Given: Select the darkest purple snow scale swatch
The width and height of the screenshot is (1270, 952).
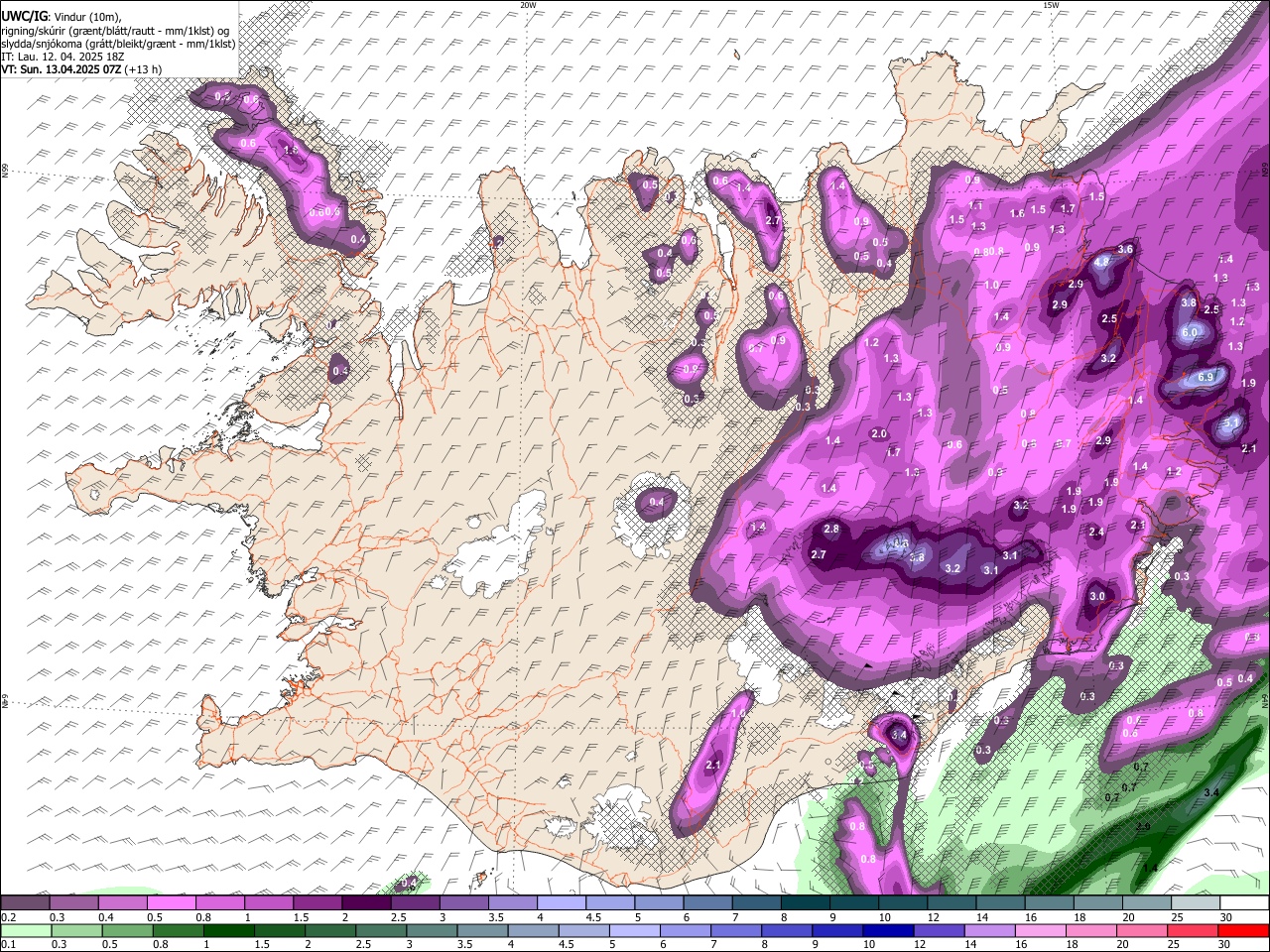Looking at the screenshot, I should tap(366, 903).
